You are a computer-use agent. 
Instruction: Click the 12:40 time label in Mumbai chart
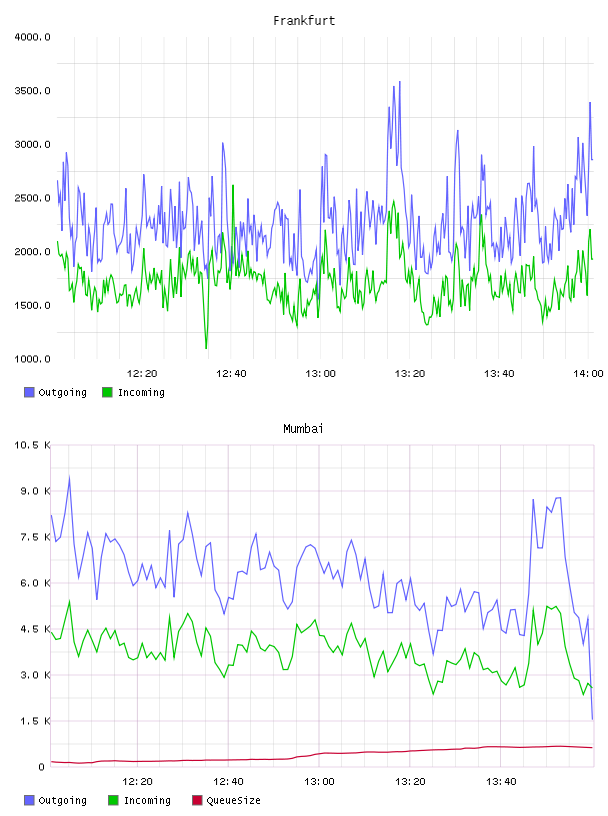click(x=228, y=781)
